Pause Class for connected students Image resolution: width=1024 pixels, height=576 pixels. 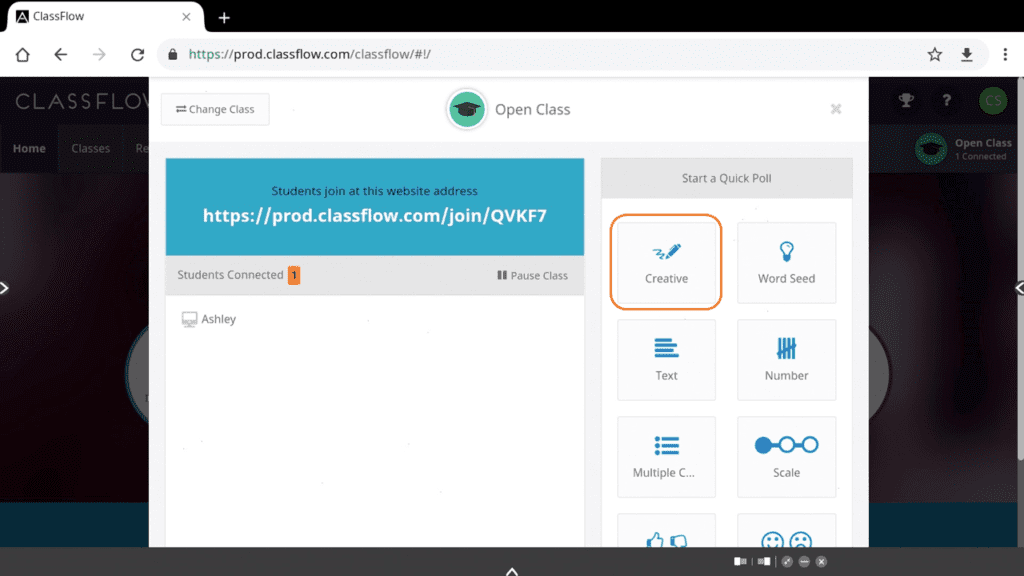click(x=532, y=275)
